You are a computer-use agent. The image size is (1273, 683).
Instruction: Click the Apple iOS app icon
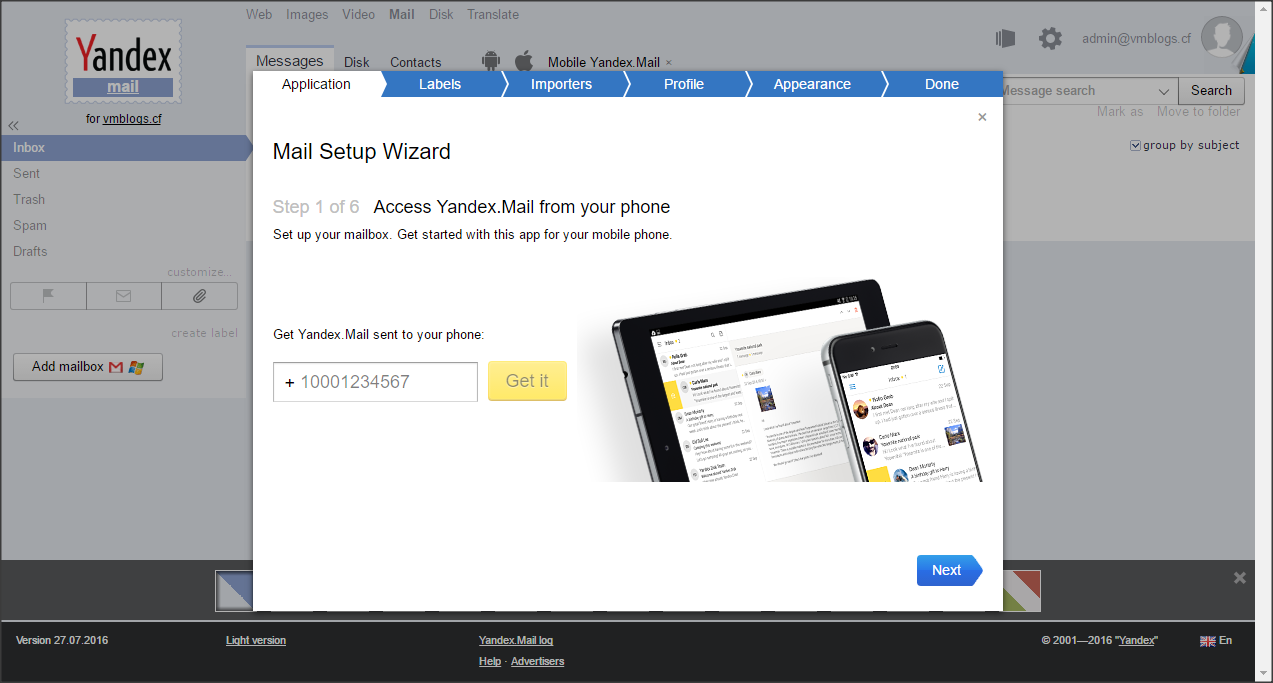(x=523, y=61)
